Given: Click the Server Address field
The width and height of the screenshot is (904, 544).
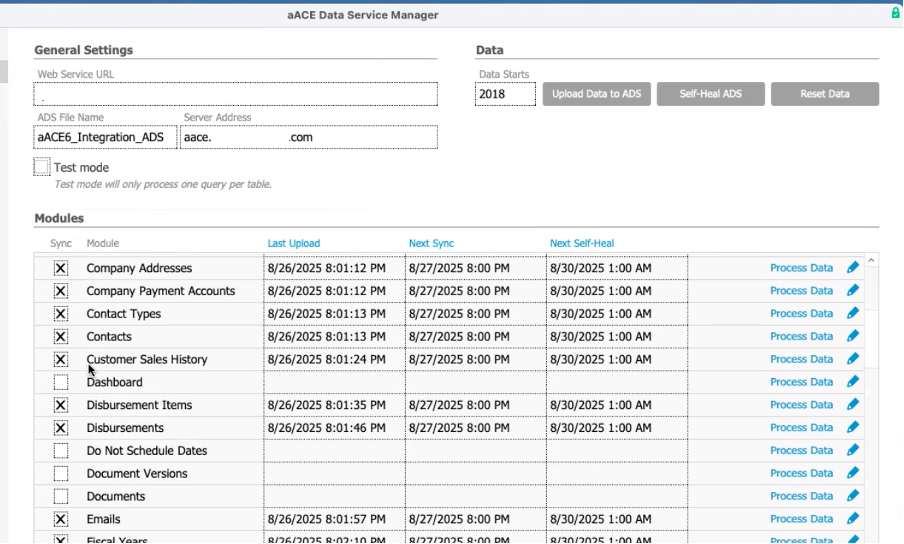Looking at the screenshot, I should [308, 137].
